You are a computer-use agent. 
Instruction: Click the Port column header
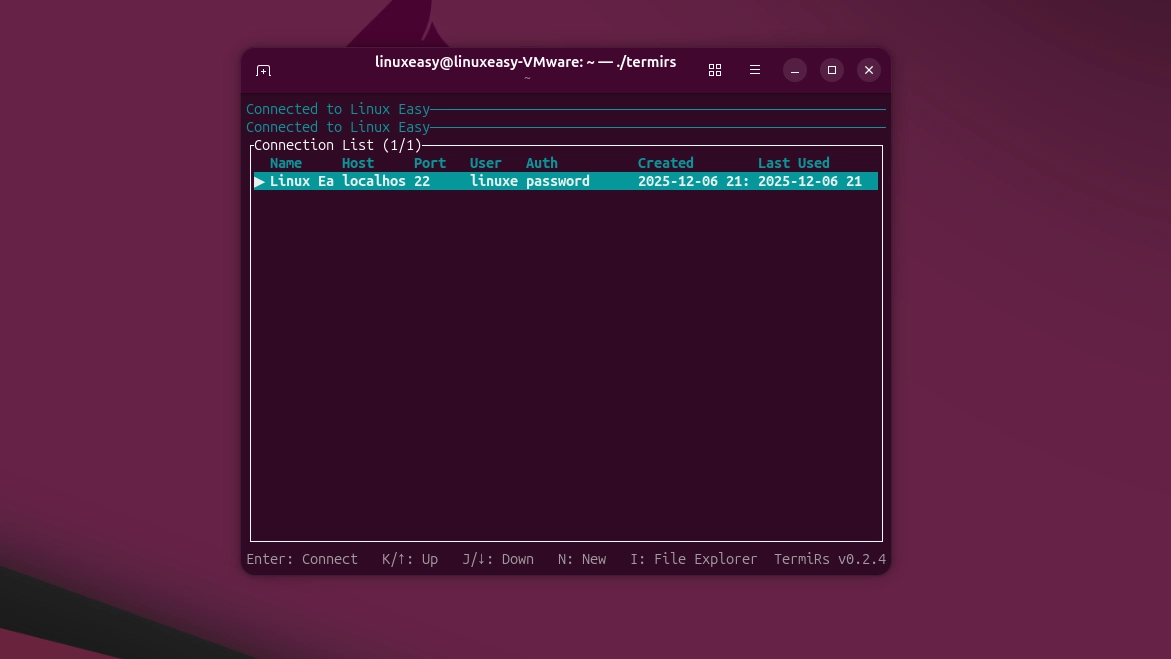[429, 163]
